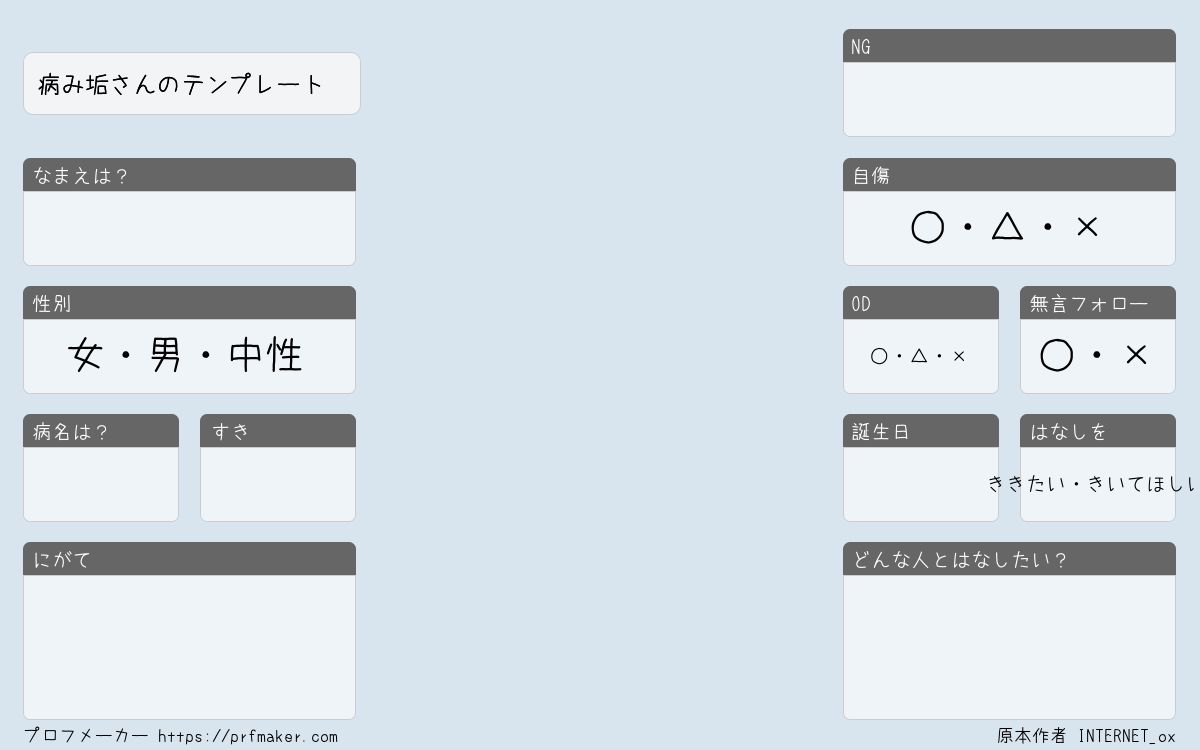The width and height of the screenshot is (1200, 750).
Task: Click the にがて answer area
Action: tap(189, 647)
